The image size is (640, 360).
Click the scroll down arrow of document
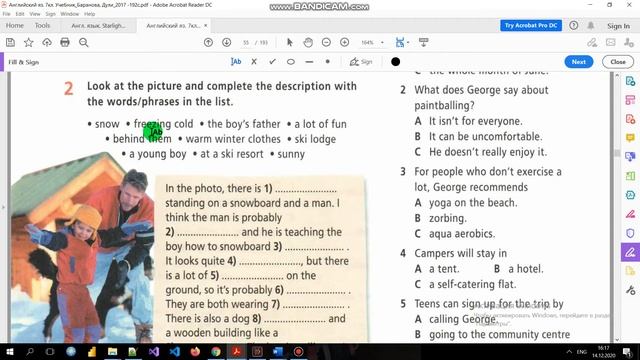[x=617, y=339]
